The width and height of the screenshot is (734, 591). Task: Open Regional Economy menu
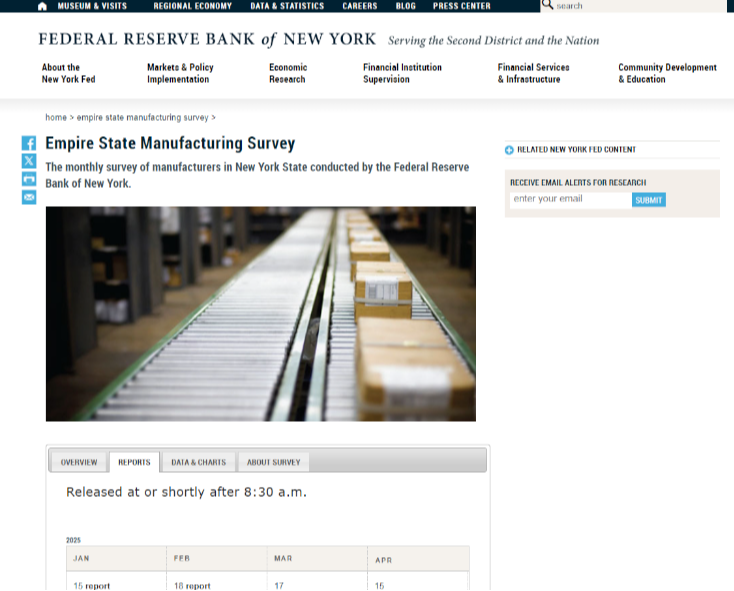click(192, 6)
